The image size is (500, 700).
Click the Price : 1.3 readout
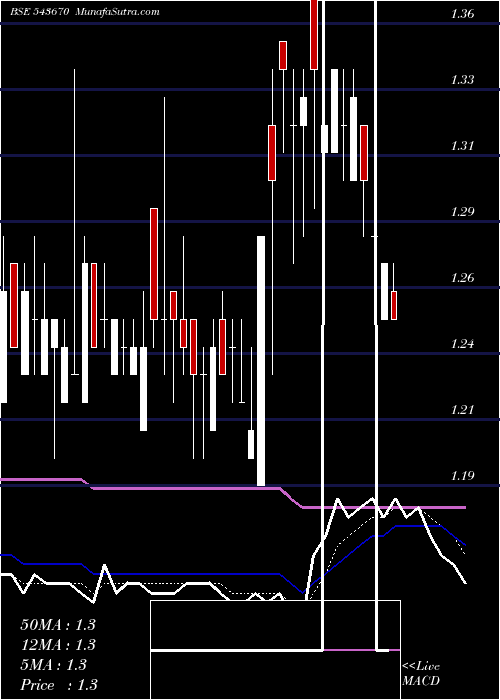(x=58, y=685)
